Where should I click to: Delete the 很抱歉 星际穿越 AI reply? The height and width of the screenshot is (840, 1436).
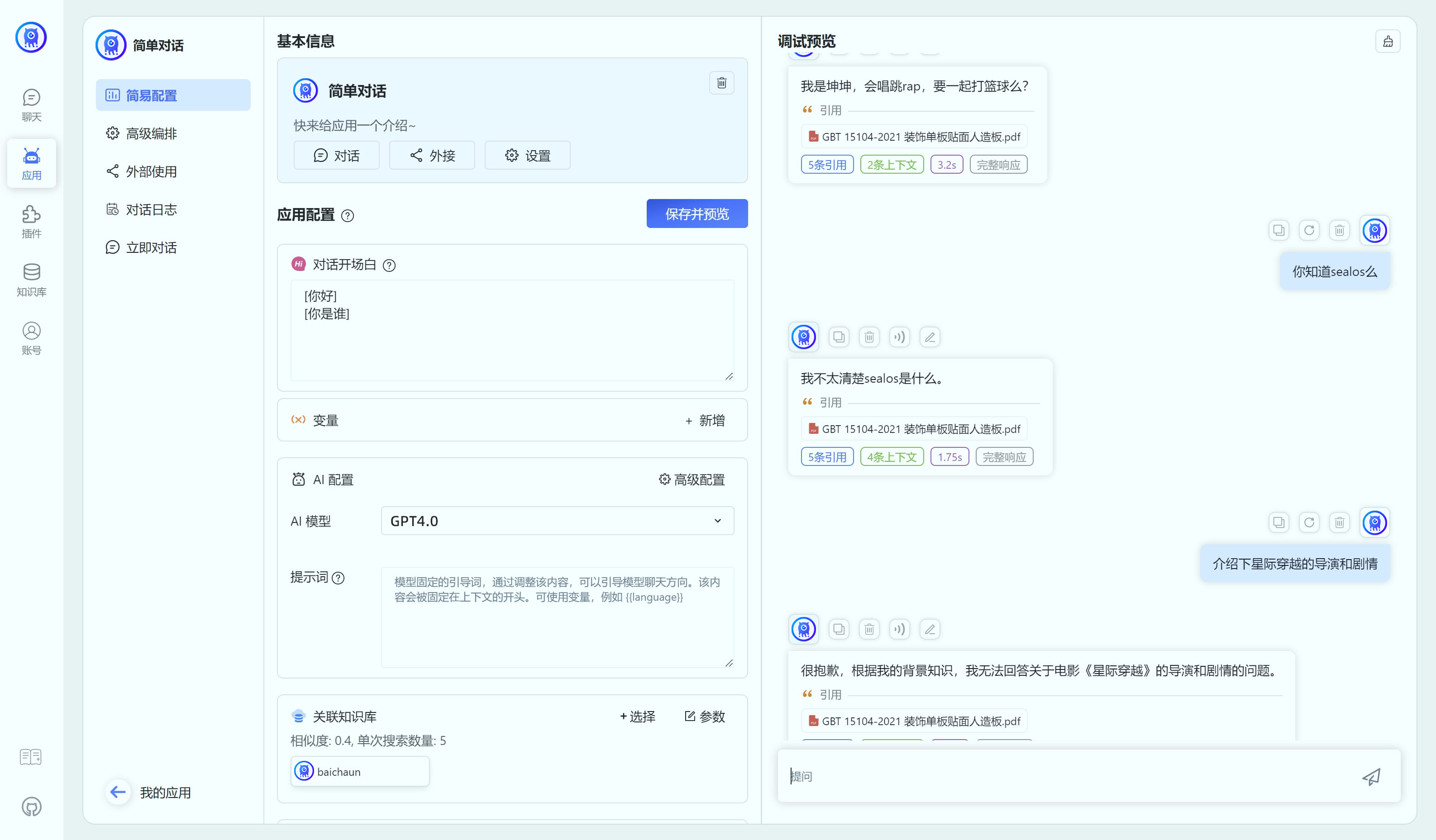click(869, 629)
